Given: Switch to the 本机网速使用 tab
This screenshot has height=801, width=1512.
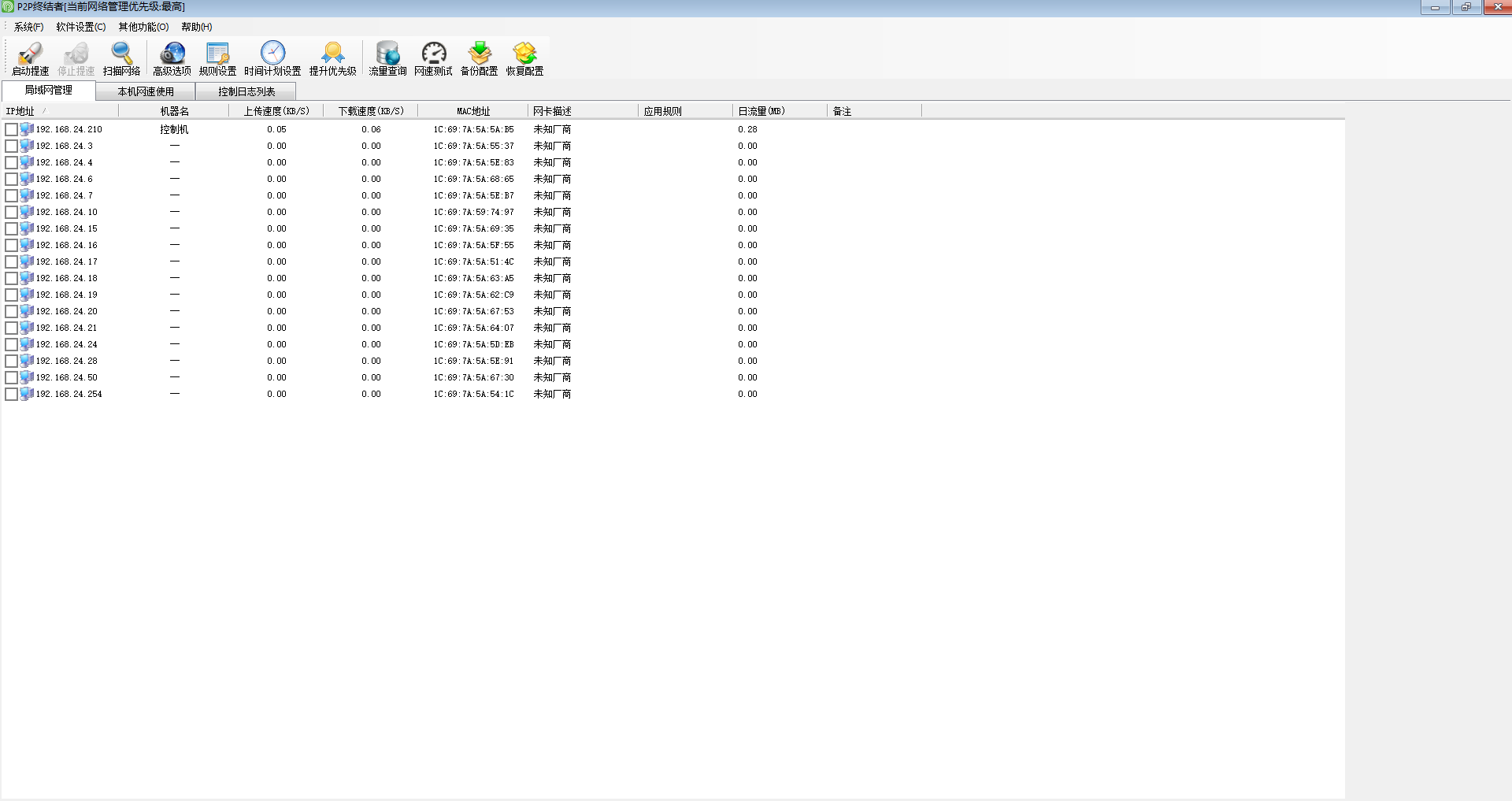Looking at the screenshot, I should tap(146, 91).
